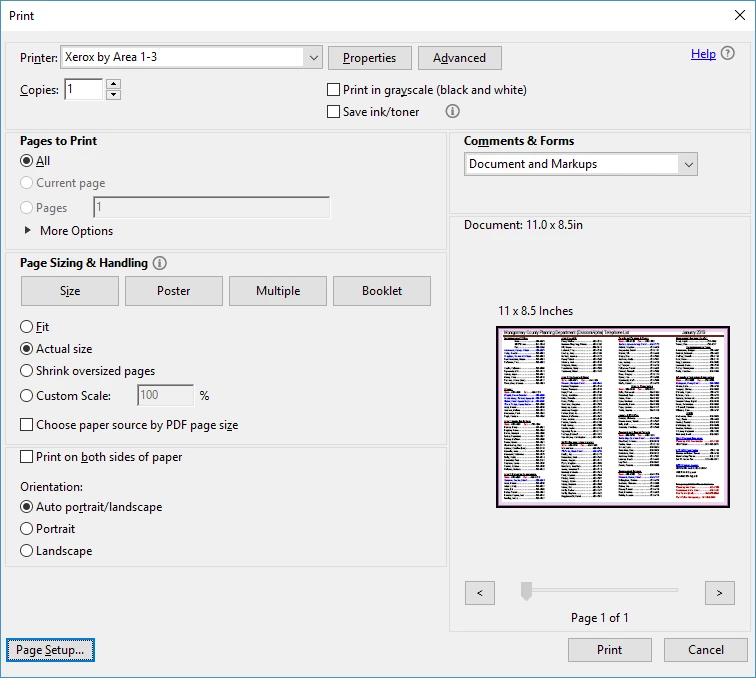Check Choose paper source by PDF page size
The width and height of the screenshot is (756, 678).
click(27, 424)
